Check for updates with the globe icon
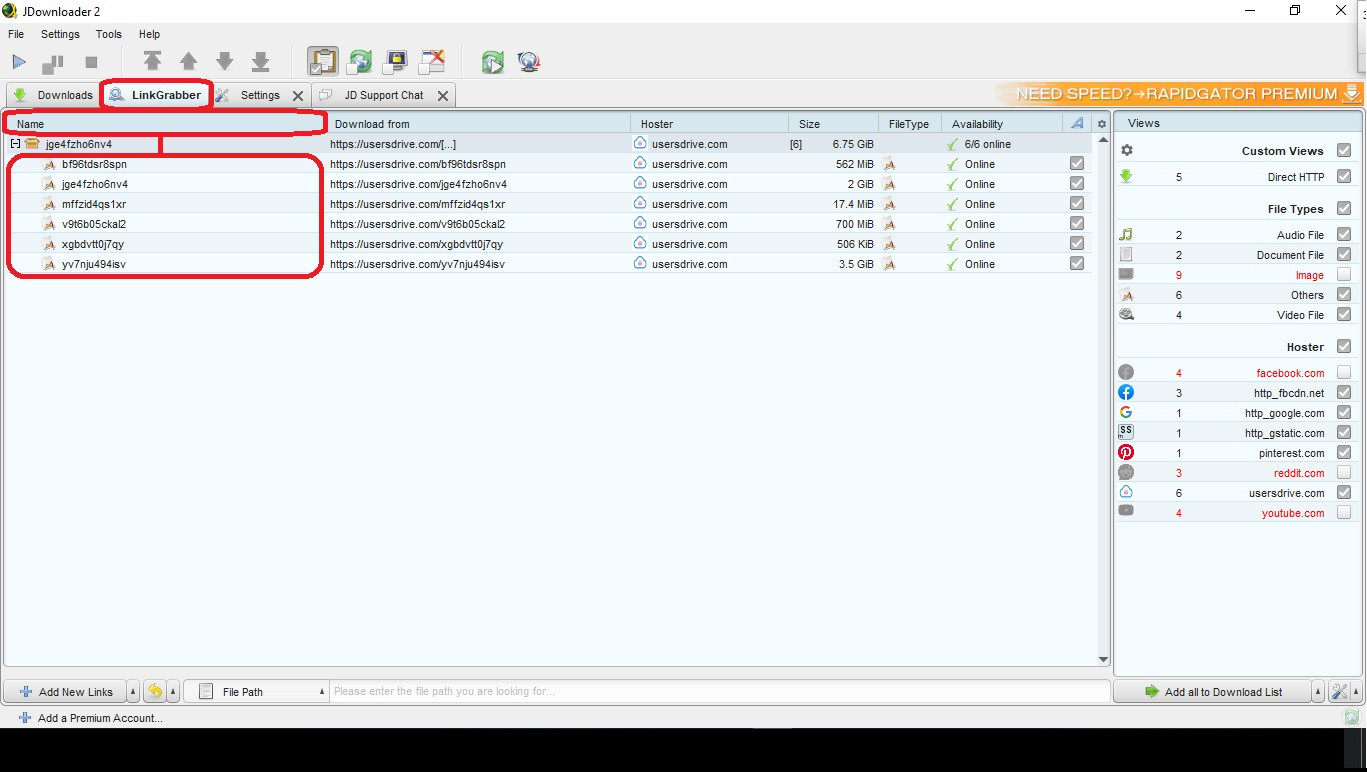Viewport: 1367px width, 772px height. coord(529,62)
